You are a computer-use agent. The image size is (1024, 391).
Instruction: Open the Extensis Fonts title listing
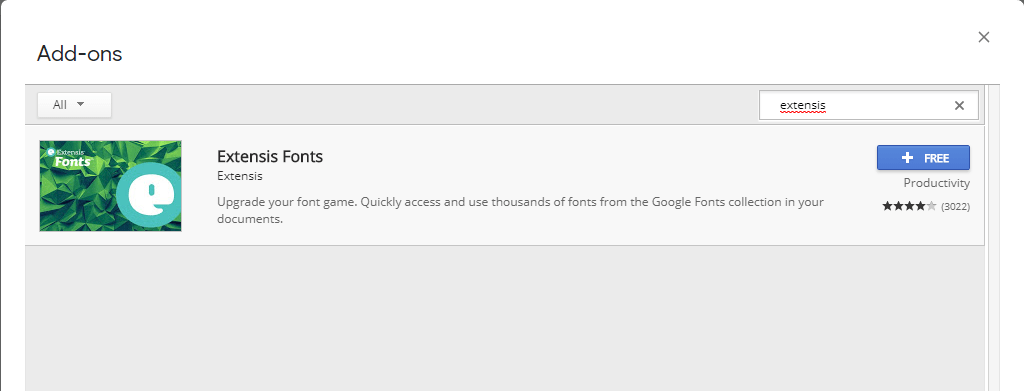270,157
